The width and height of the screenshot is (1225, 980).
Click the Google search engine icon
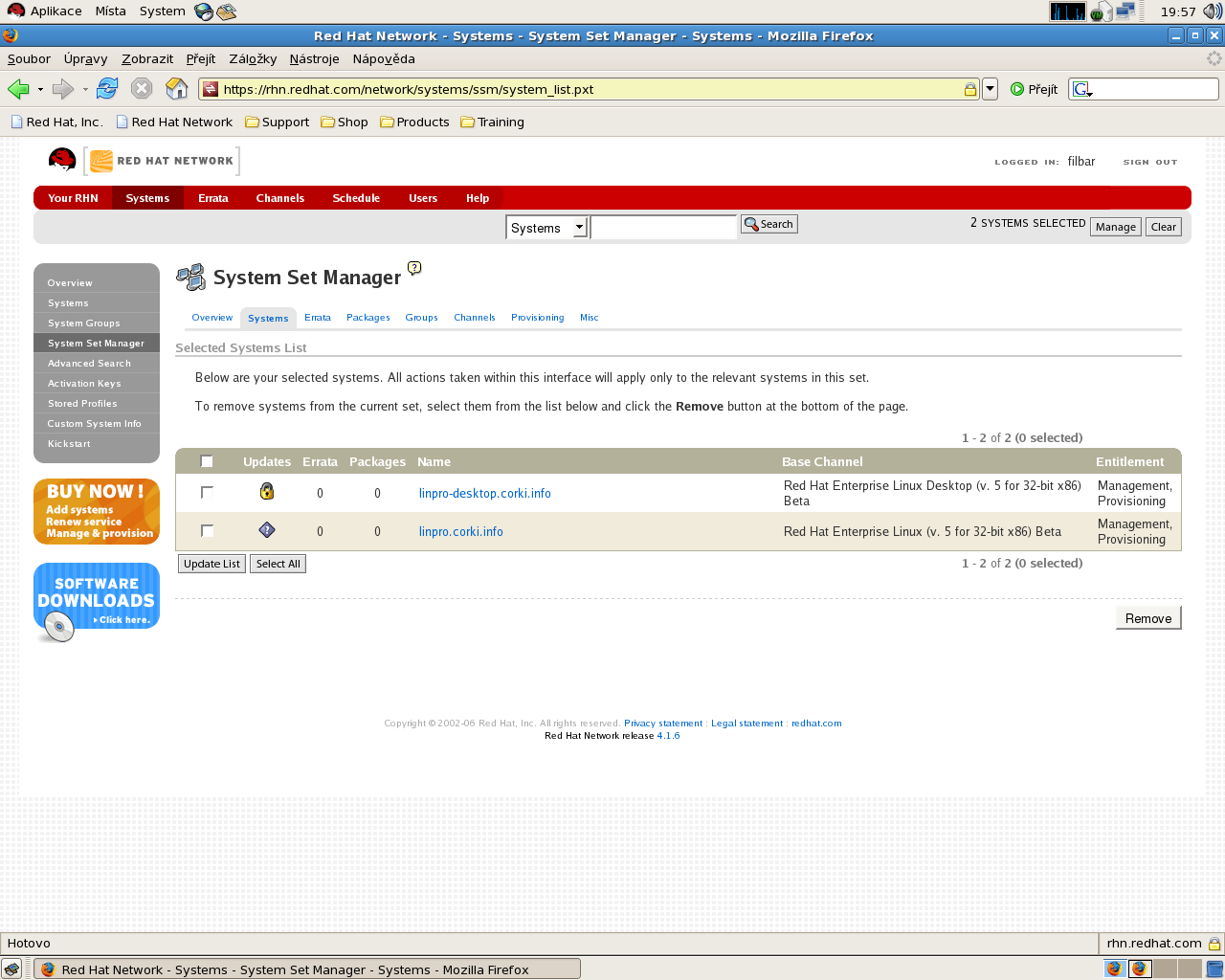pos(1082,89)
